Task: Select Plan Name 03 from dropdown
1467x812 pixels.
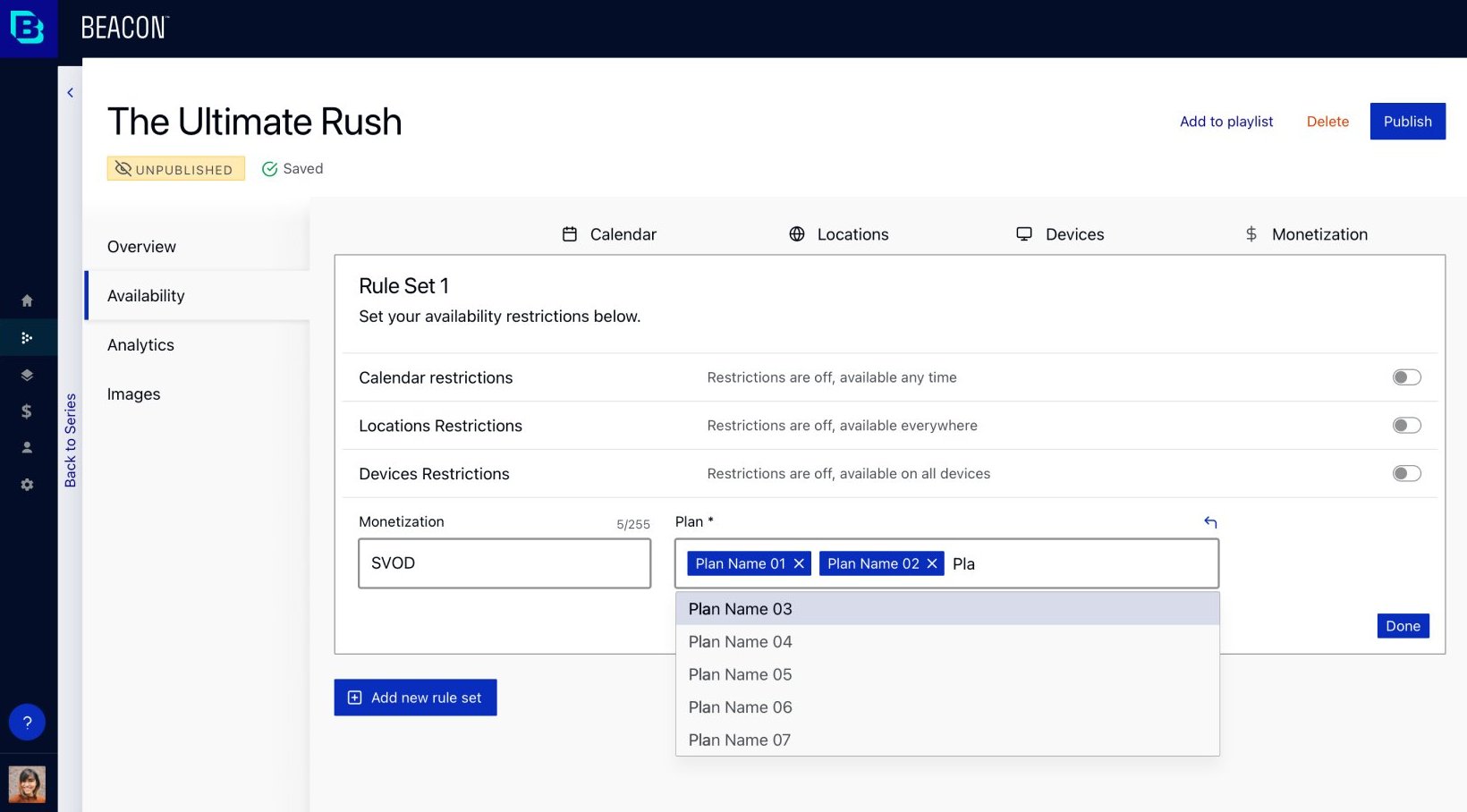Action: click(x=947, y=609)
